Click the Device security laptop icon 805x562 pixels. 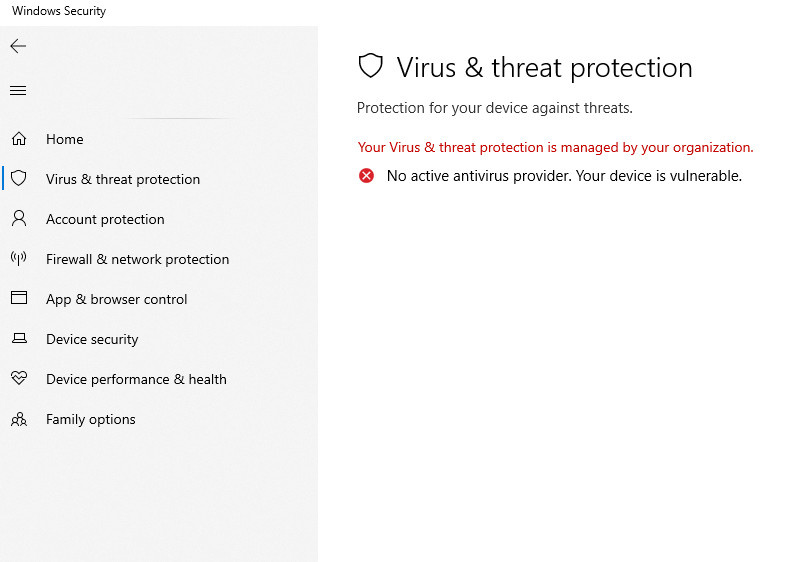(19, 338)
